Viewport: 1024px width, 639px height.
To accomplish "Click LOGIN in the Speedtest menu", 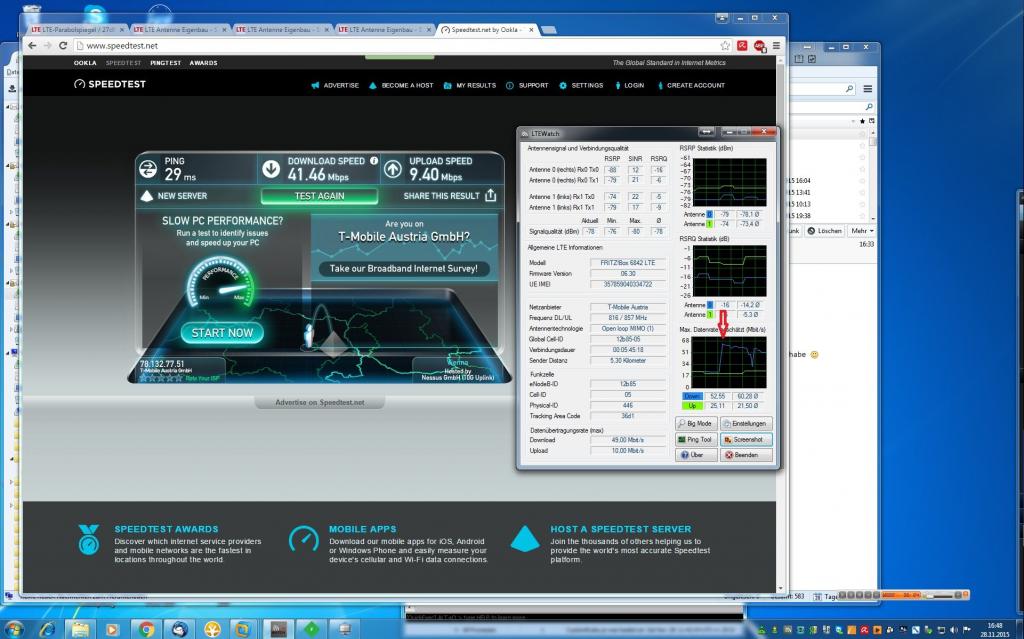I will point(630,86).
